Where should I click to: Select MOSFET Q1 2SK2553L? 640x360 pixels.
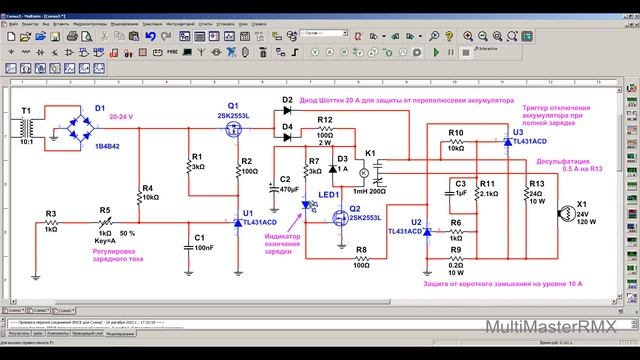coord(233,129)
